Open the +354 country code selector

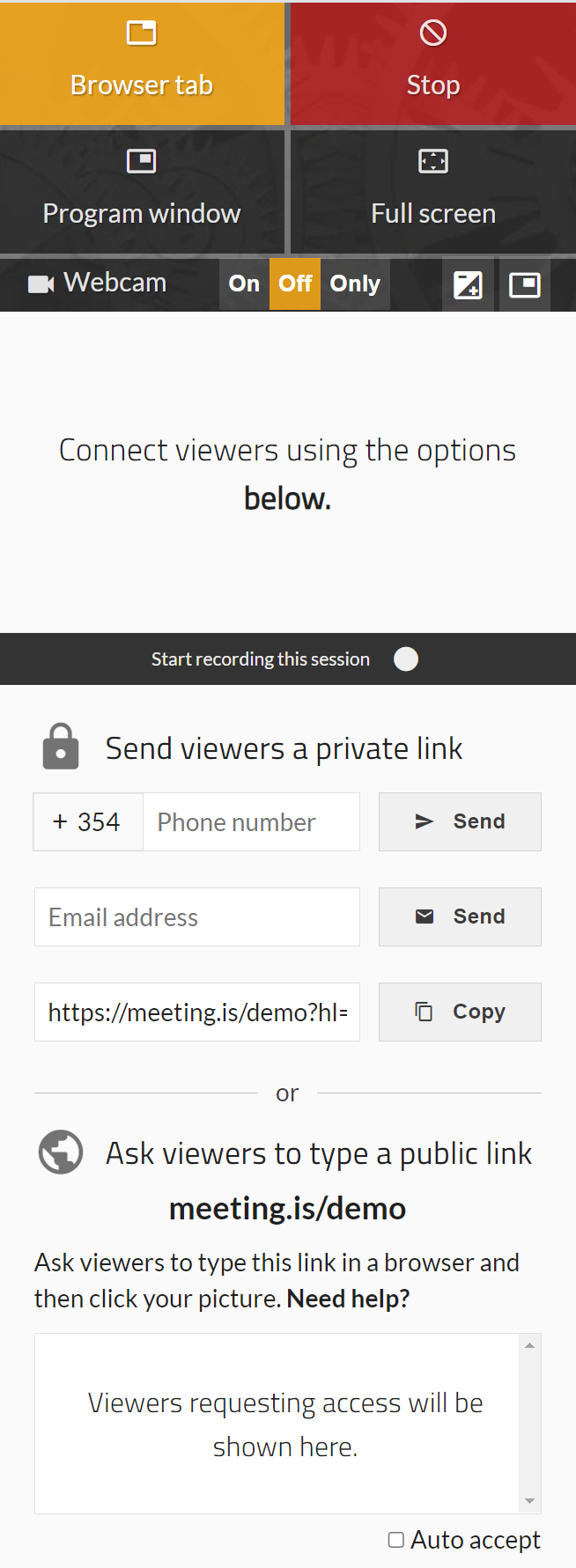(x=88, y=821)
